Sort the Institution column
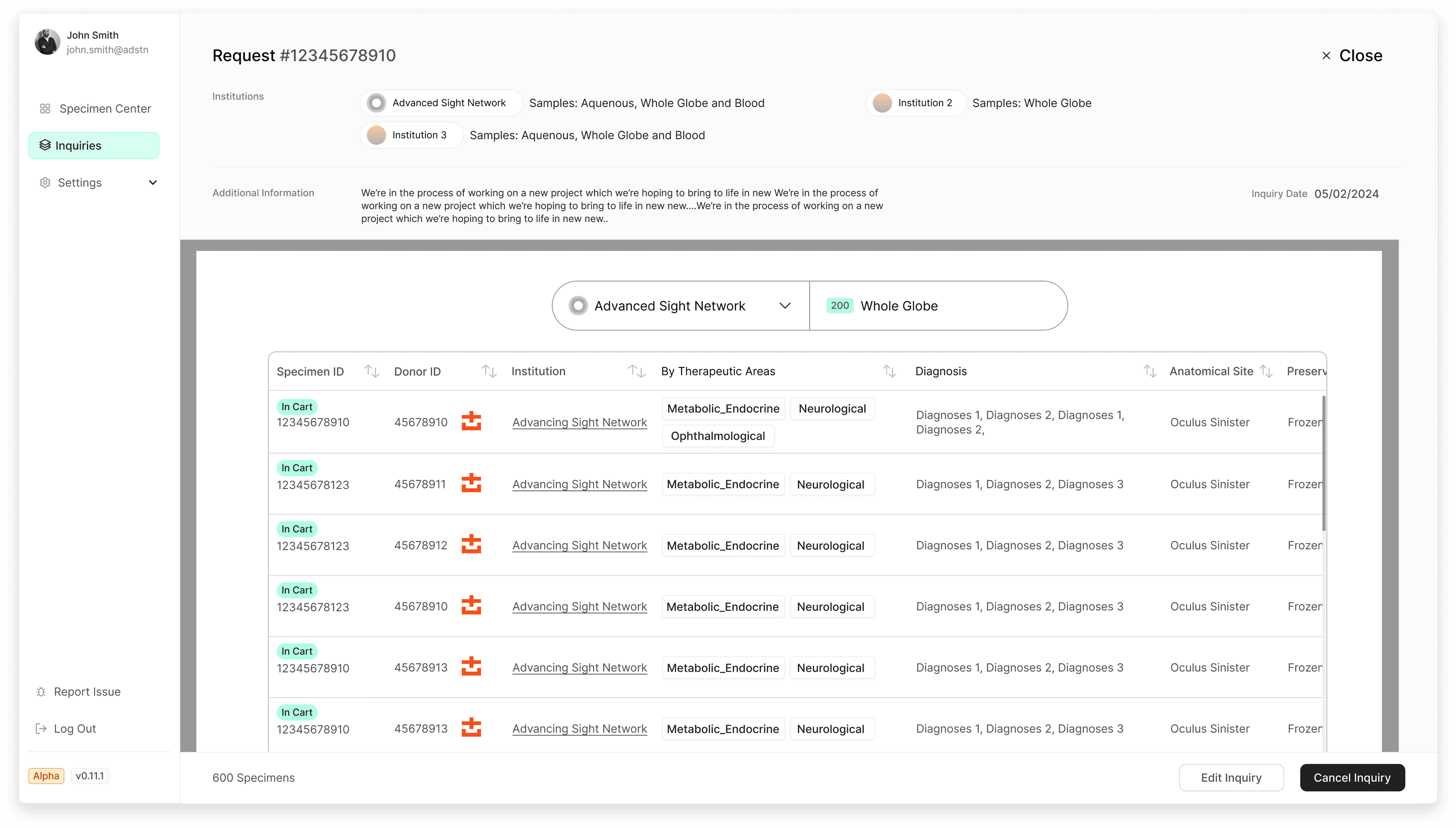The height and width of the screenshot is (828, 1456). [x=636, y=371]
